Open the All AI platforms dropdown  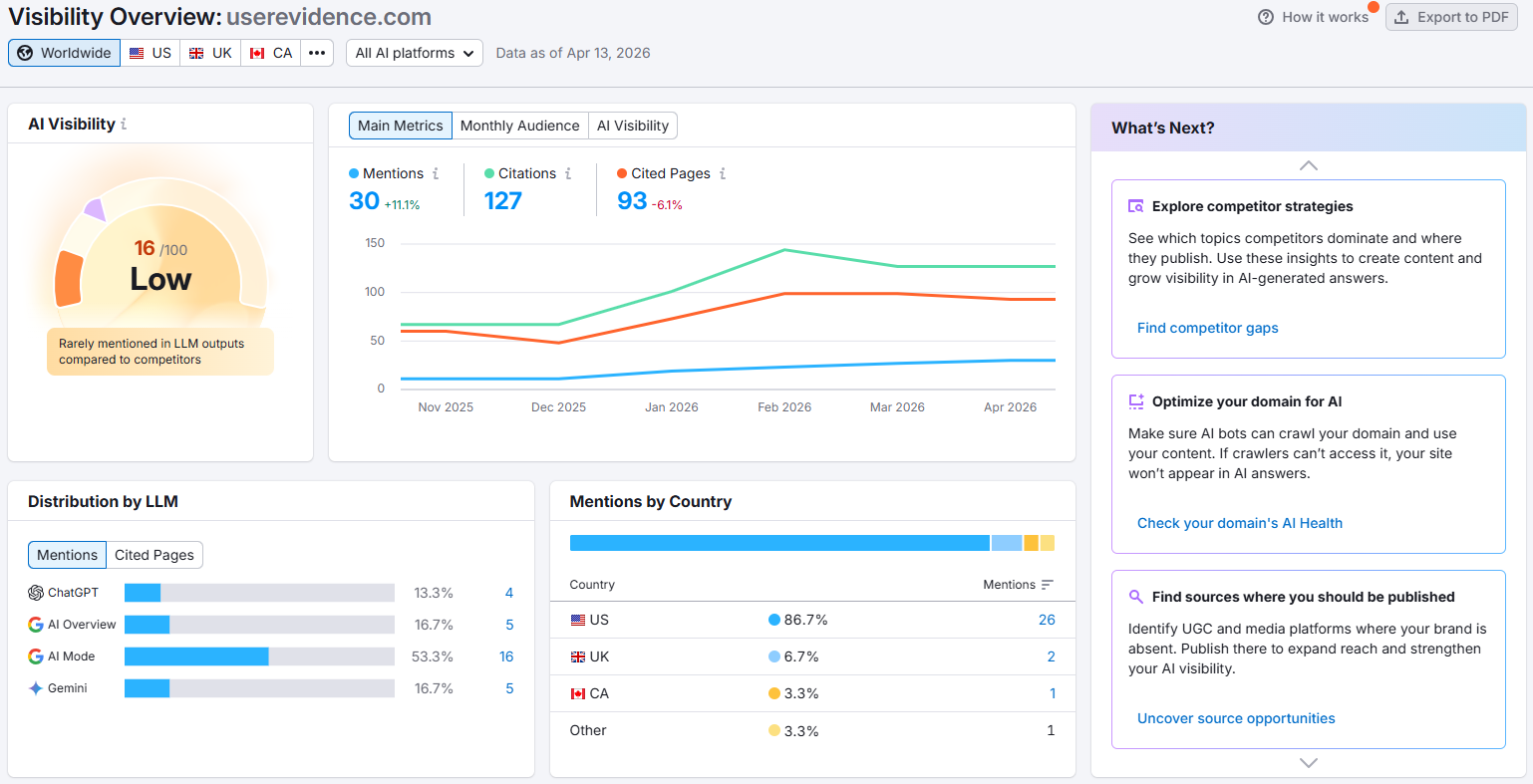point(415,53)
